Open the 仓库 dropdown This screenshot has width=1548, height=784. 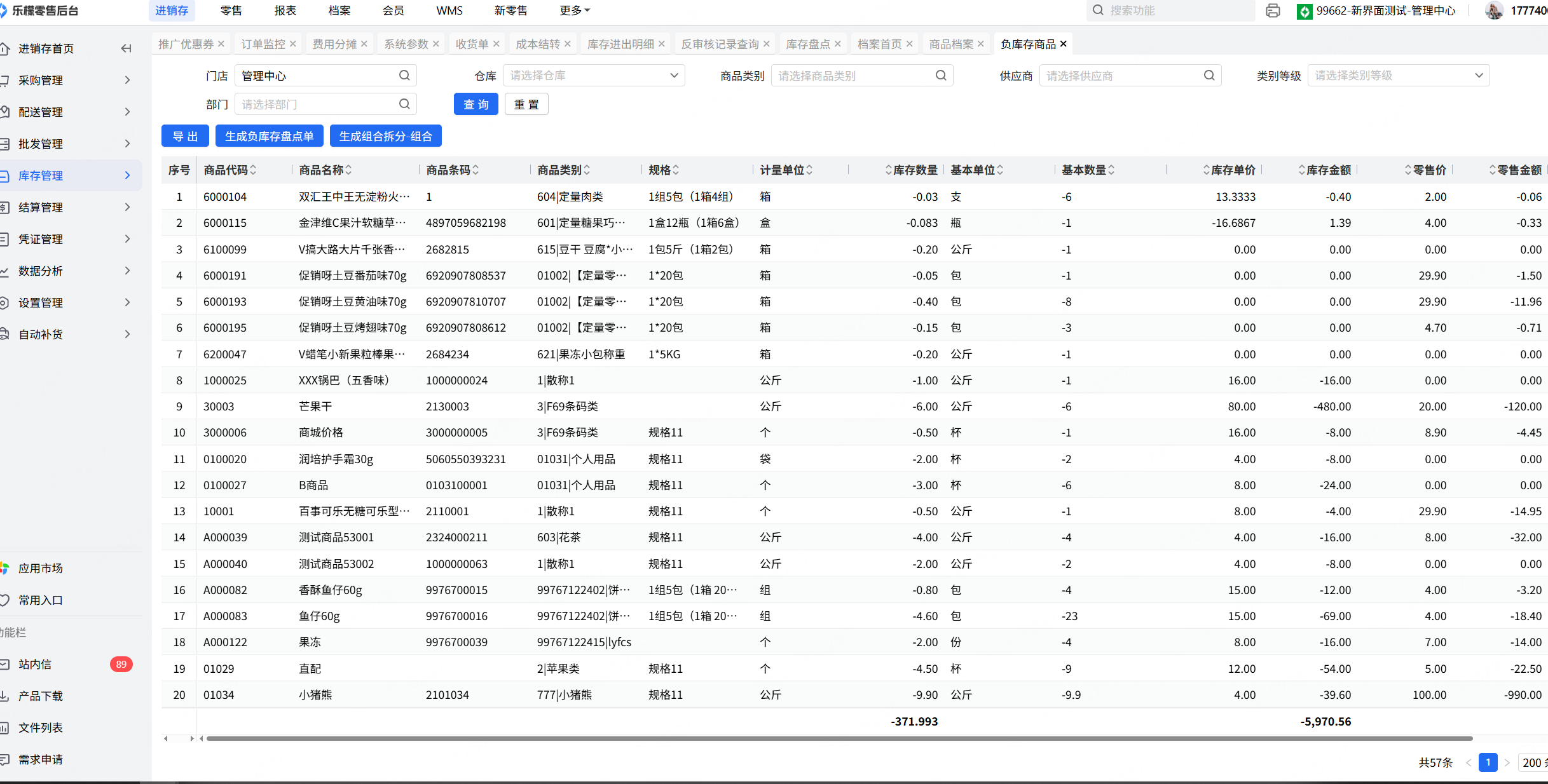(594, 76)
